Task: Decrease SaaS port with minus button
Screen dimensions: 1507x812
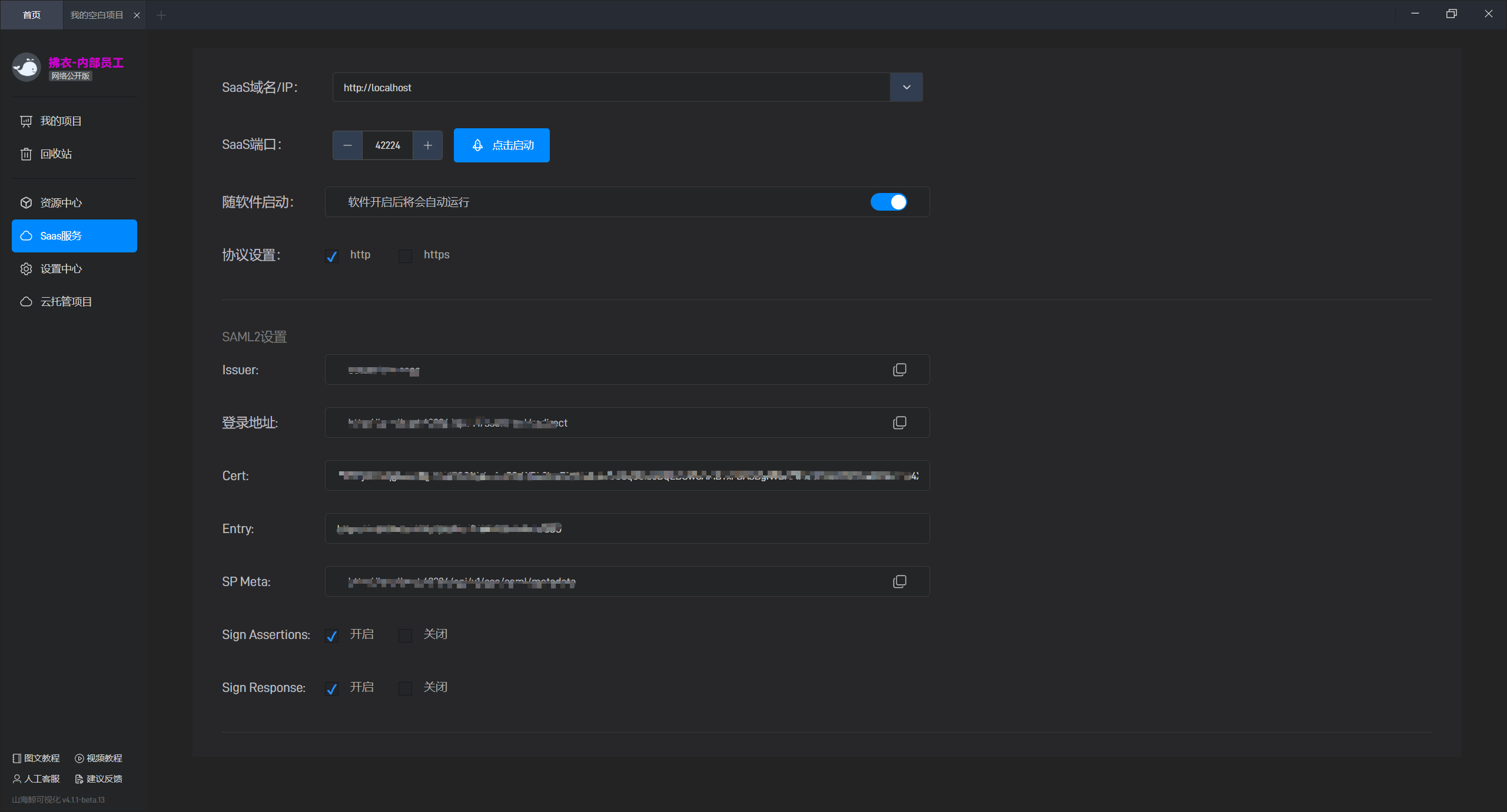Action: click(347, 145)
